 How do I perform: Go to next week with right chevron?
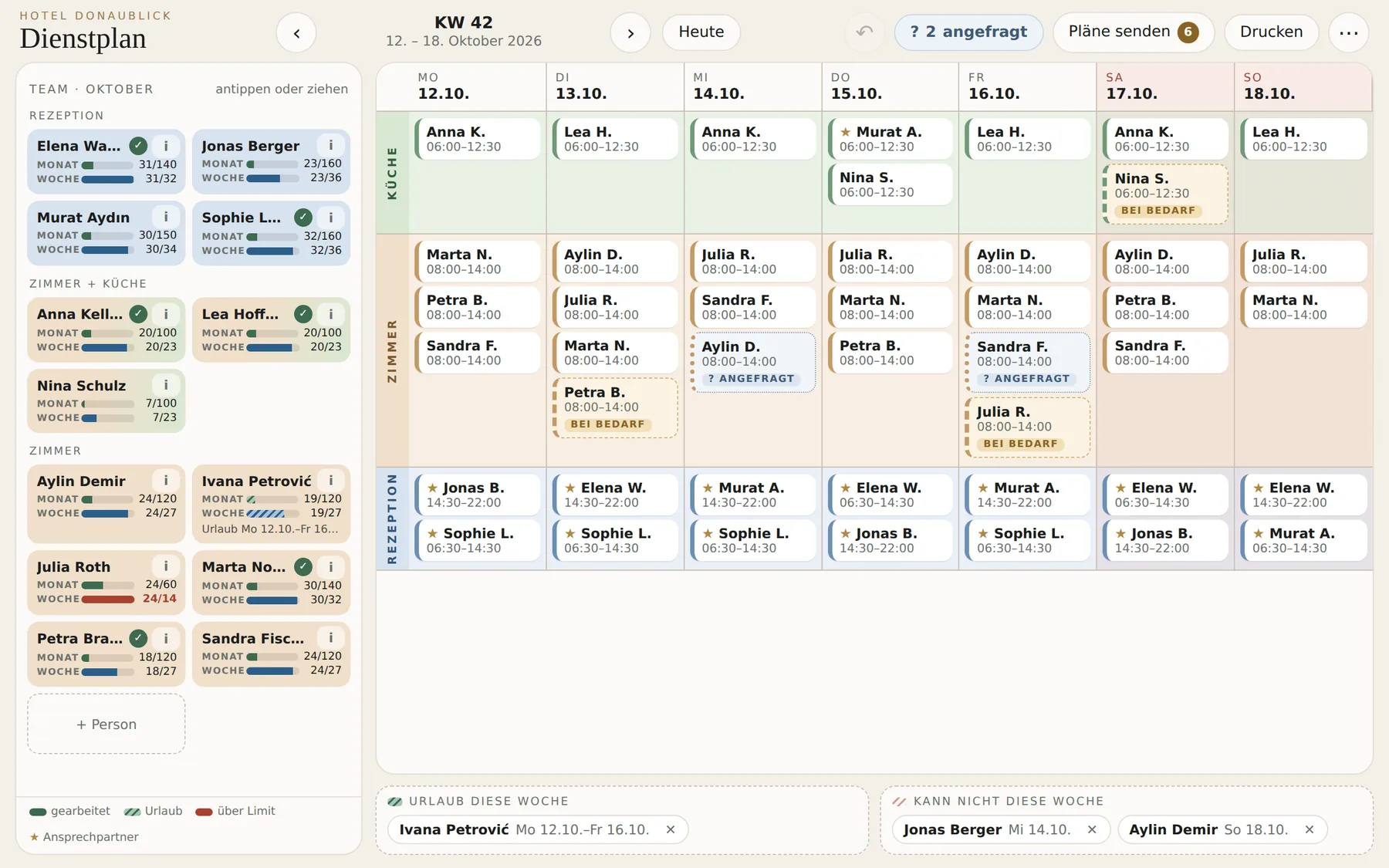tap(630, 33)
